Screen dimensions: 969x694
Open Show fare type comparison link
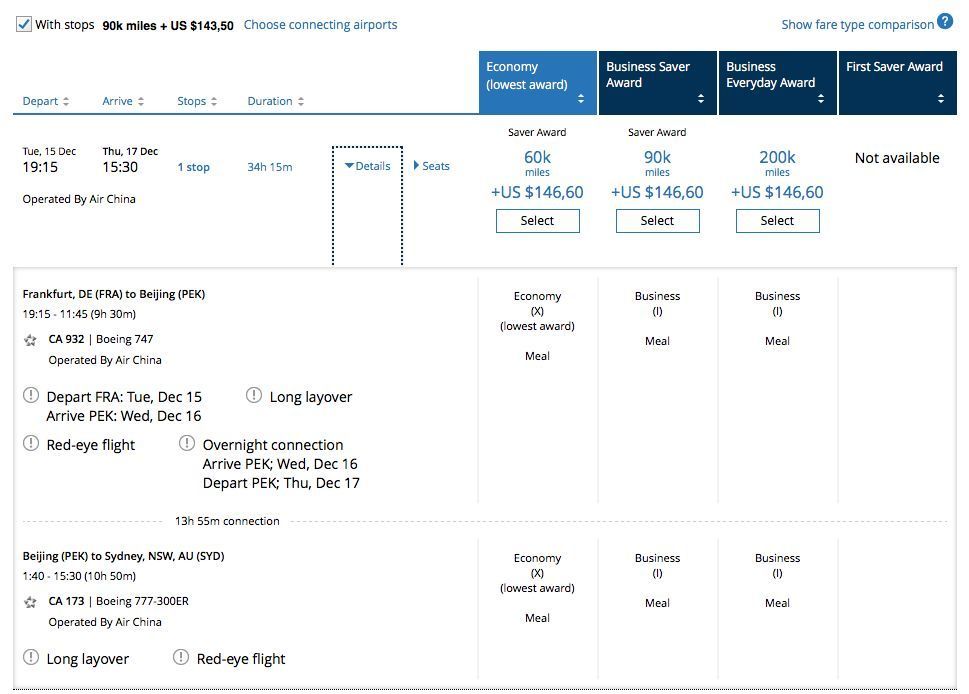click(x=857, y=25)
